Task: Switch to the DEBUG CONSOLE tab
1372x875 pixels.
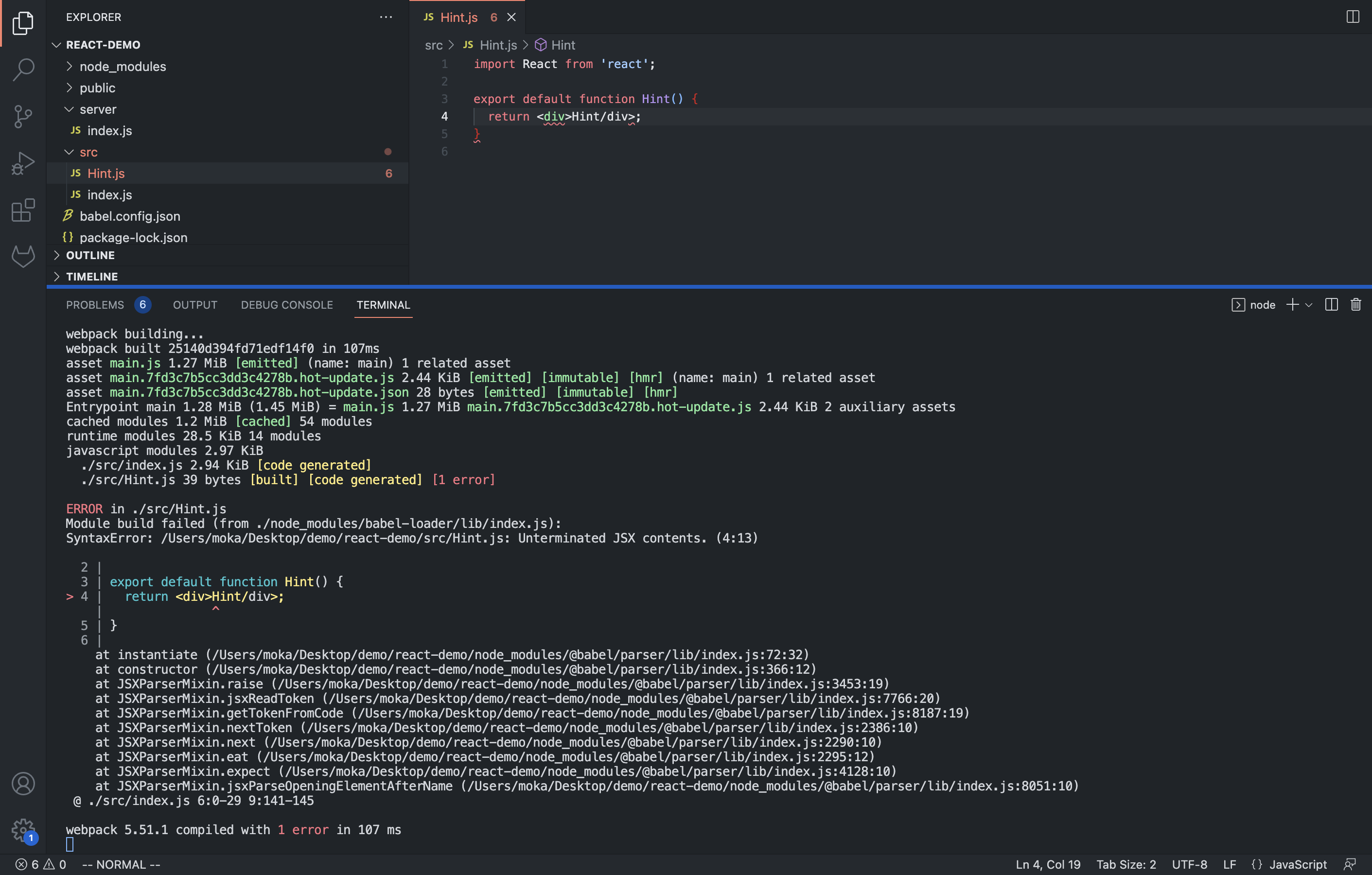Action: 286,305
